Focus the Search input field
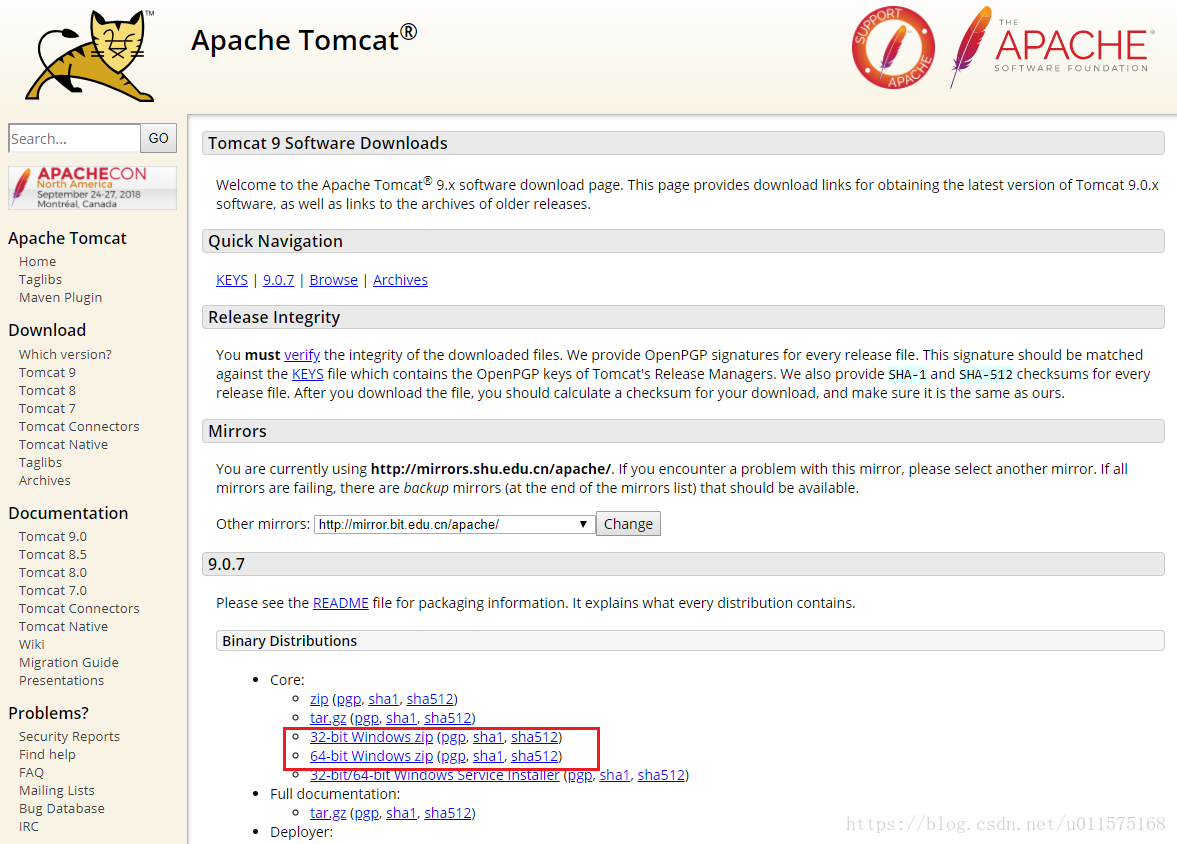The image size is (1177, 844). coord(74,138)
